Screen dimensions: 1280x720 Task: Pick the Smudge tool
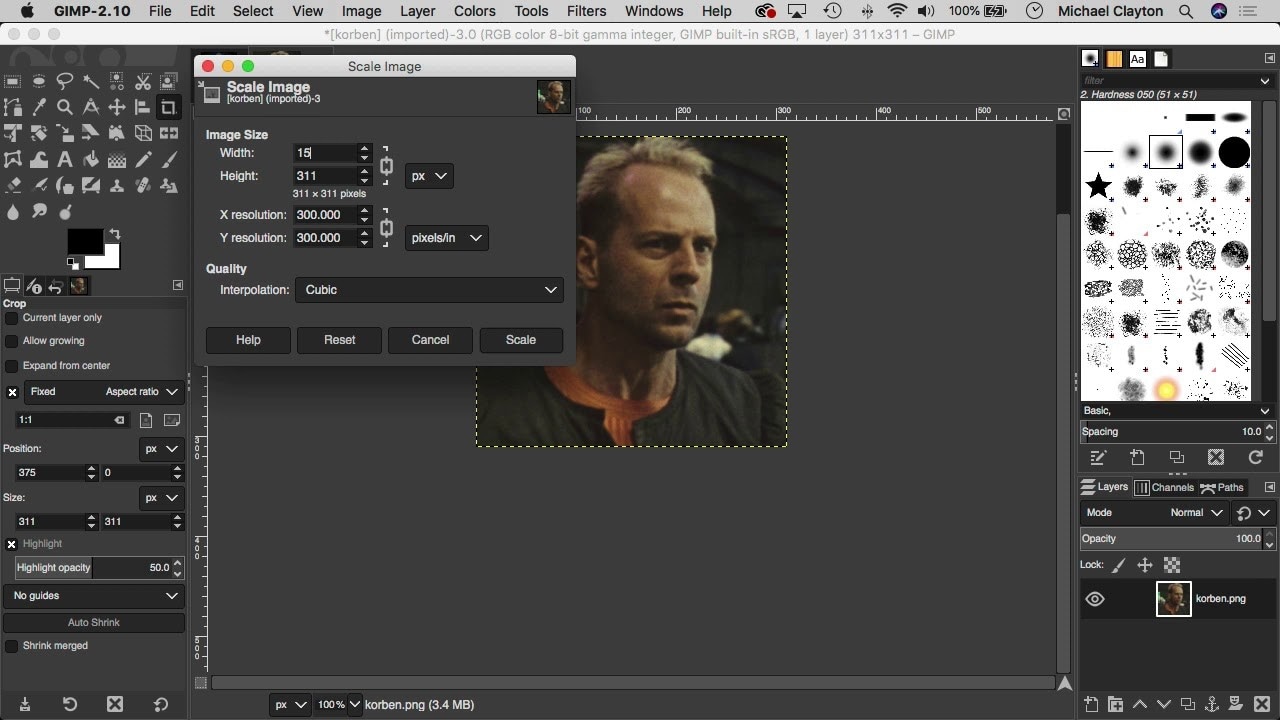click(39, 211)
